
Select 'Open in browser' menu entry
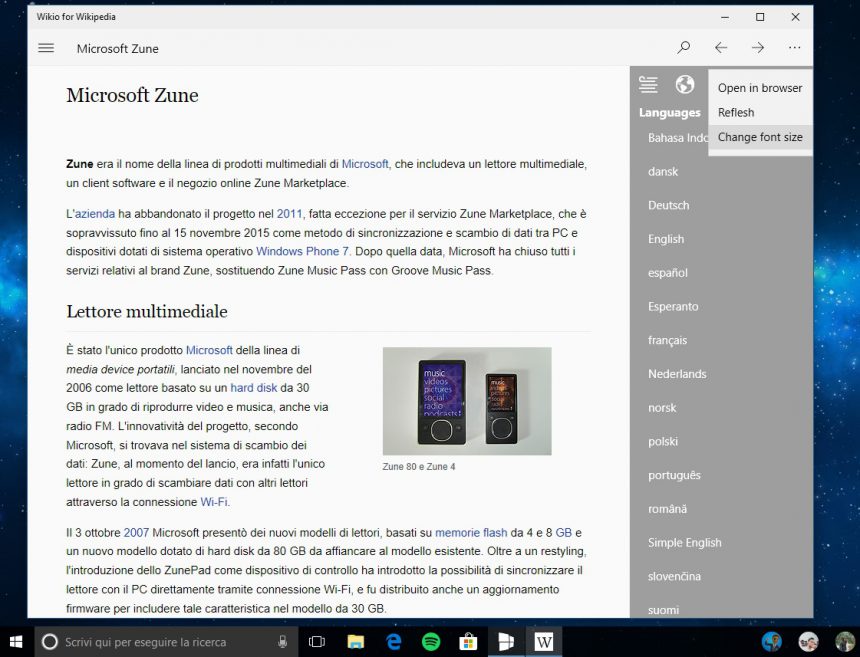click(x=759, y=88)
